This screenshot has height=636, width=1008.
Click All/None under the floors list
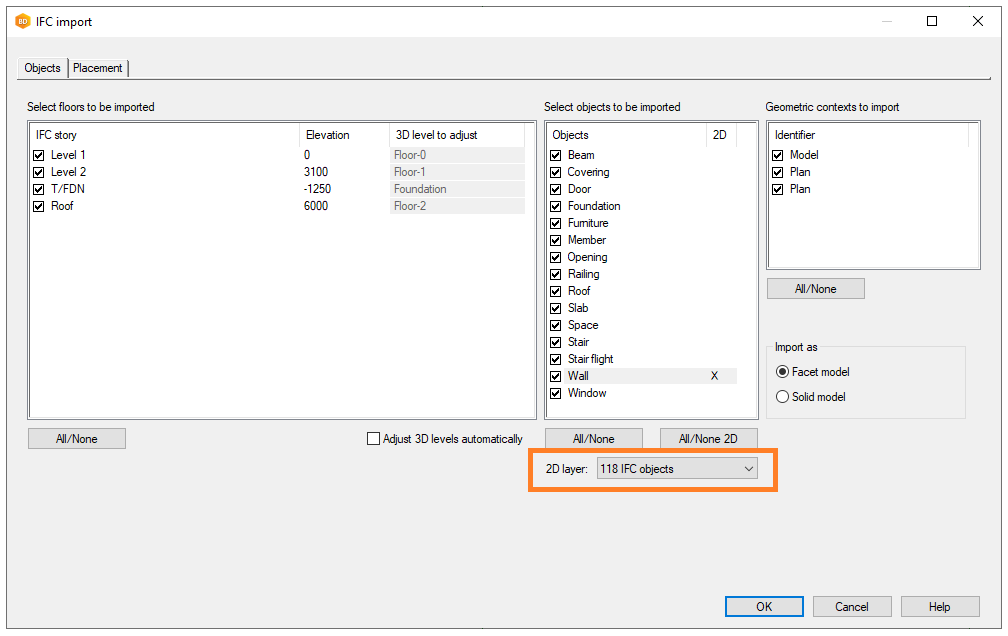click(77, 439)
